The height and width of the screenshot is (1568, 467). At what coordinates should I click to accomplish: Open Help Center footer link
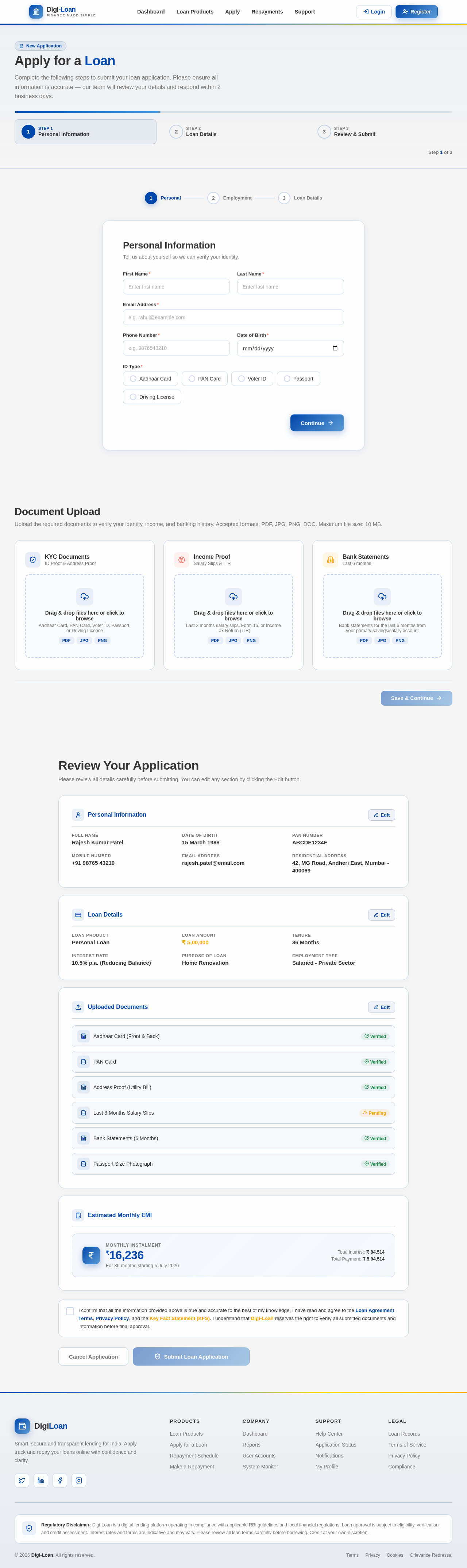point(329,1434)
